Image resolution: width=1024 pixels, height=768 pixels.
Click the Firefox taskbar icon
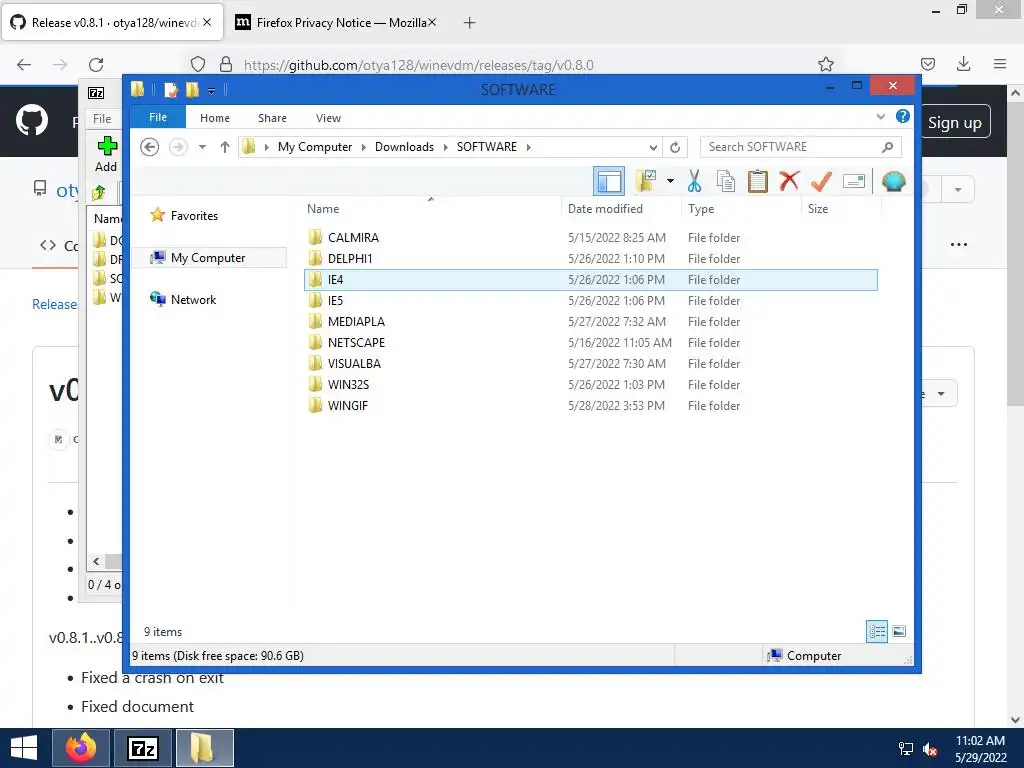point(81,748)
